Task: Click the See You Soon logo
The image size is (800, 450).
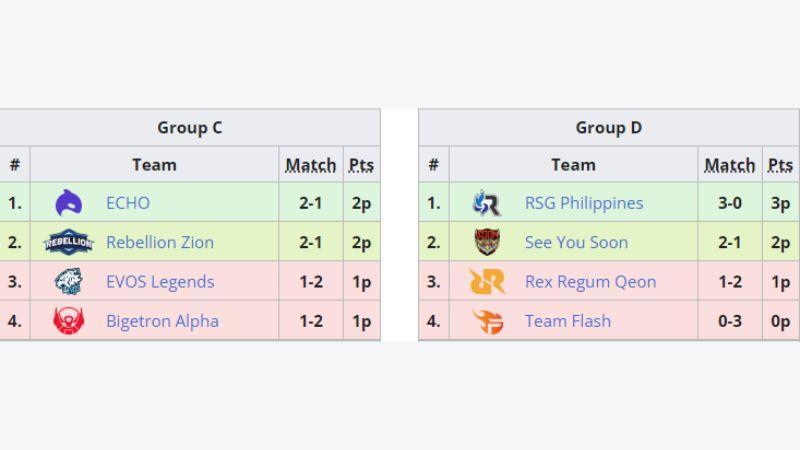Action: [x=487, y=242]
